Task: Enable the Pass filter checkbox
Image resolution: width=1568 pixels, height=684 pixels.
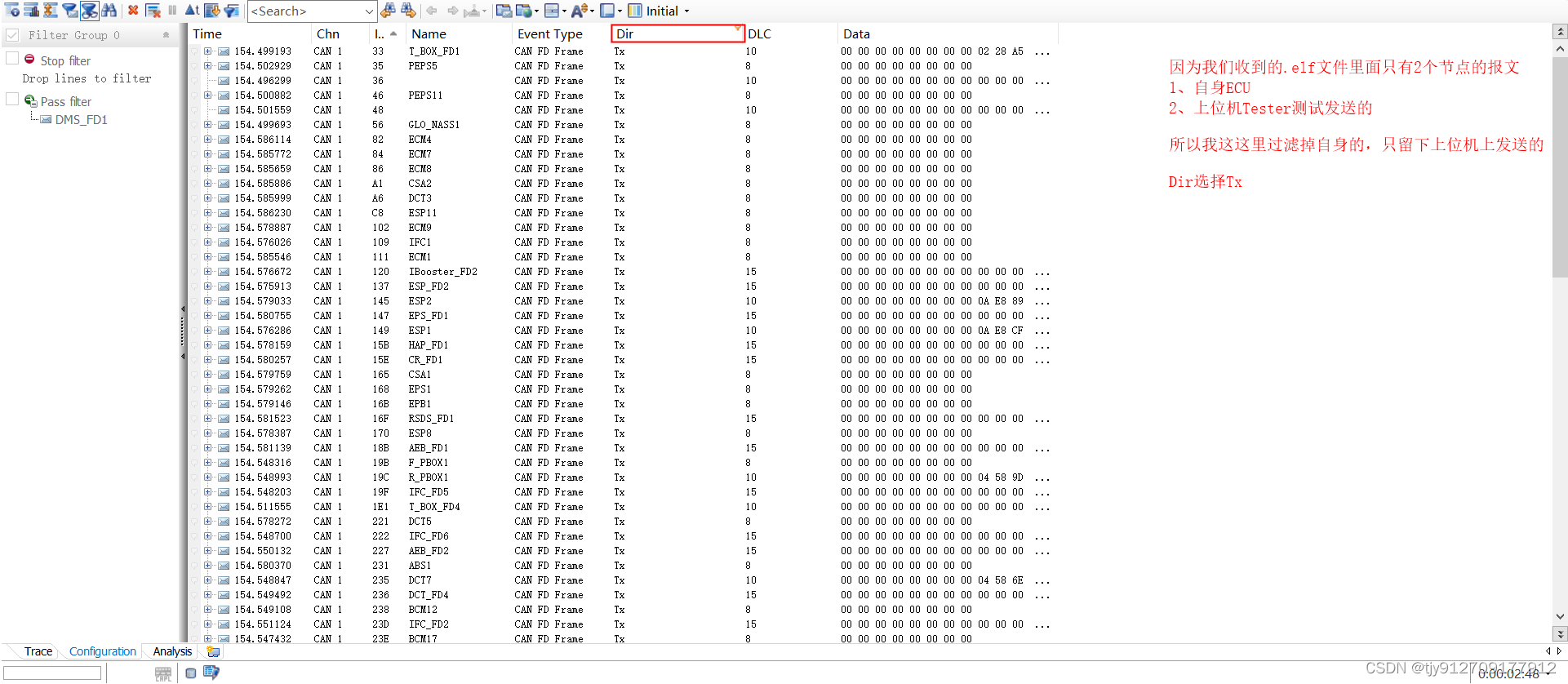Action: pos(12,99)
